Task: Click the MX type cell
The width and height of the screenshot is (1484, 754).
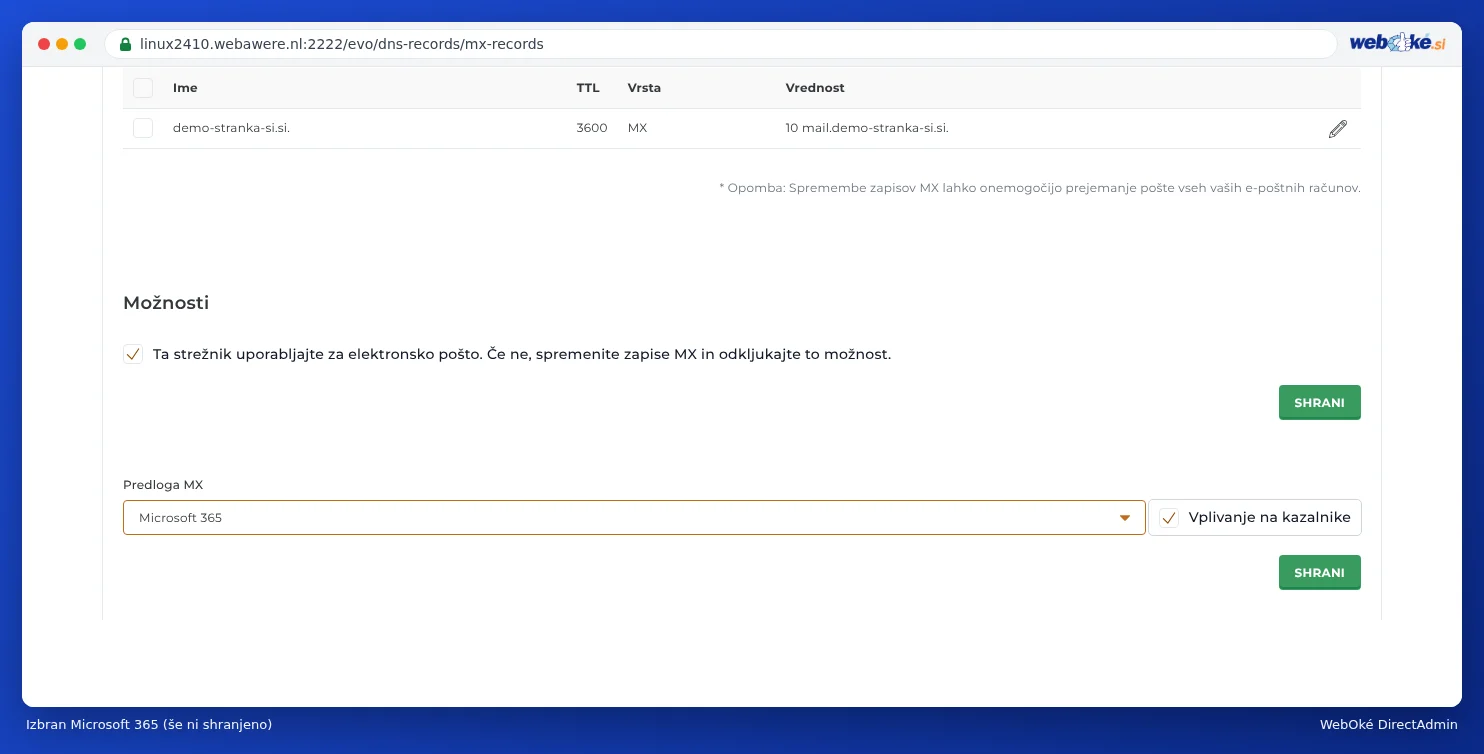Action: 637,128
